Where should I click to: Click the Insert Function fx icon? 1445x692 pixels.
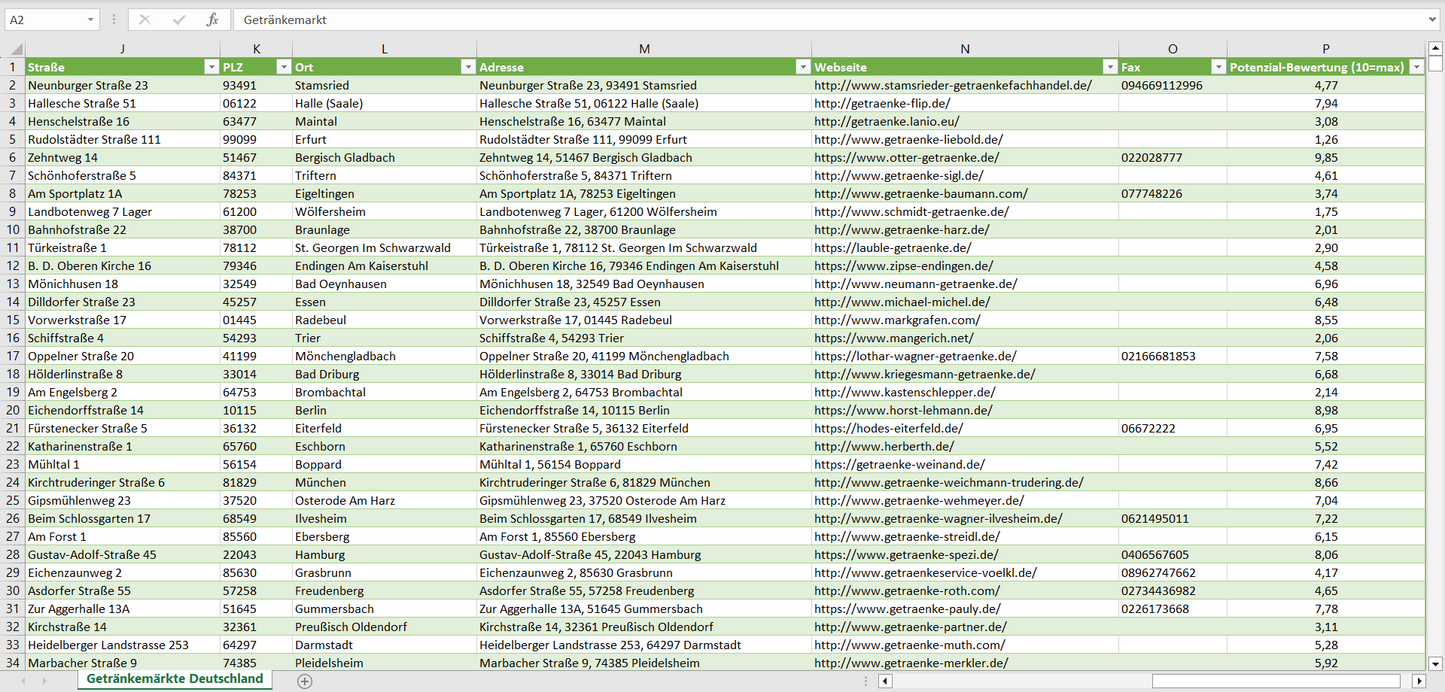point(212,20)
